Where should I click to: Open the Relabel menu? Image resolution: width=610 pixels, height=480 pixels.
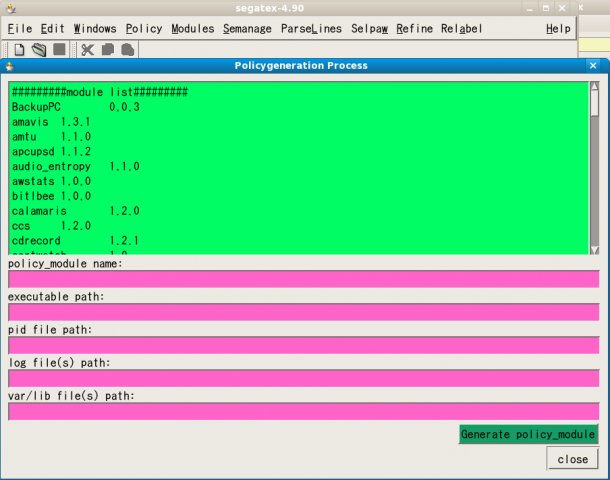pyautogui.click(x=461, y=28)
